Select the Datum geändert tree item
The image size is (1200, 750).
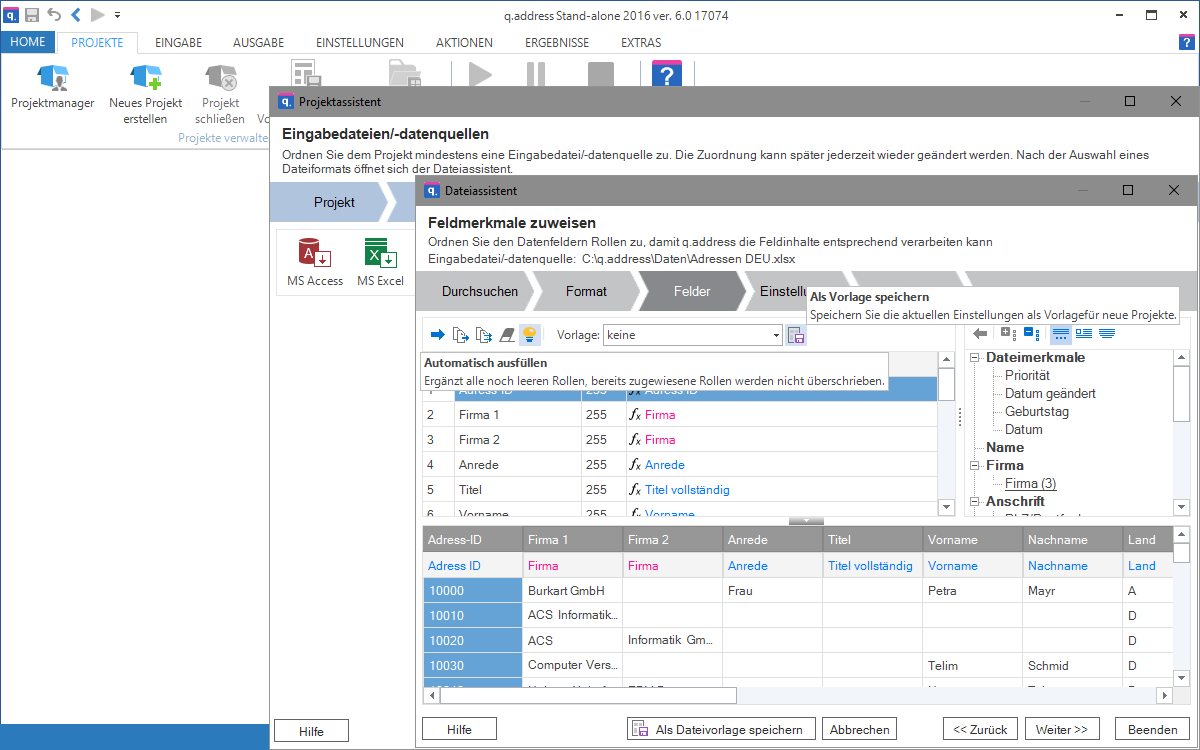pos(1050,393)
